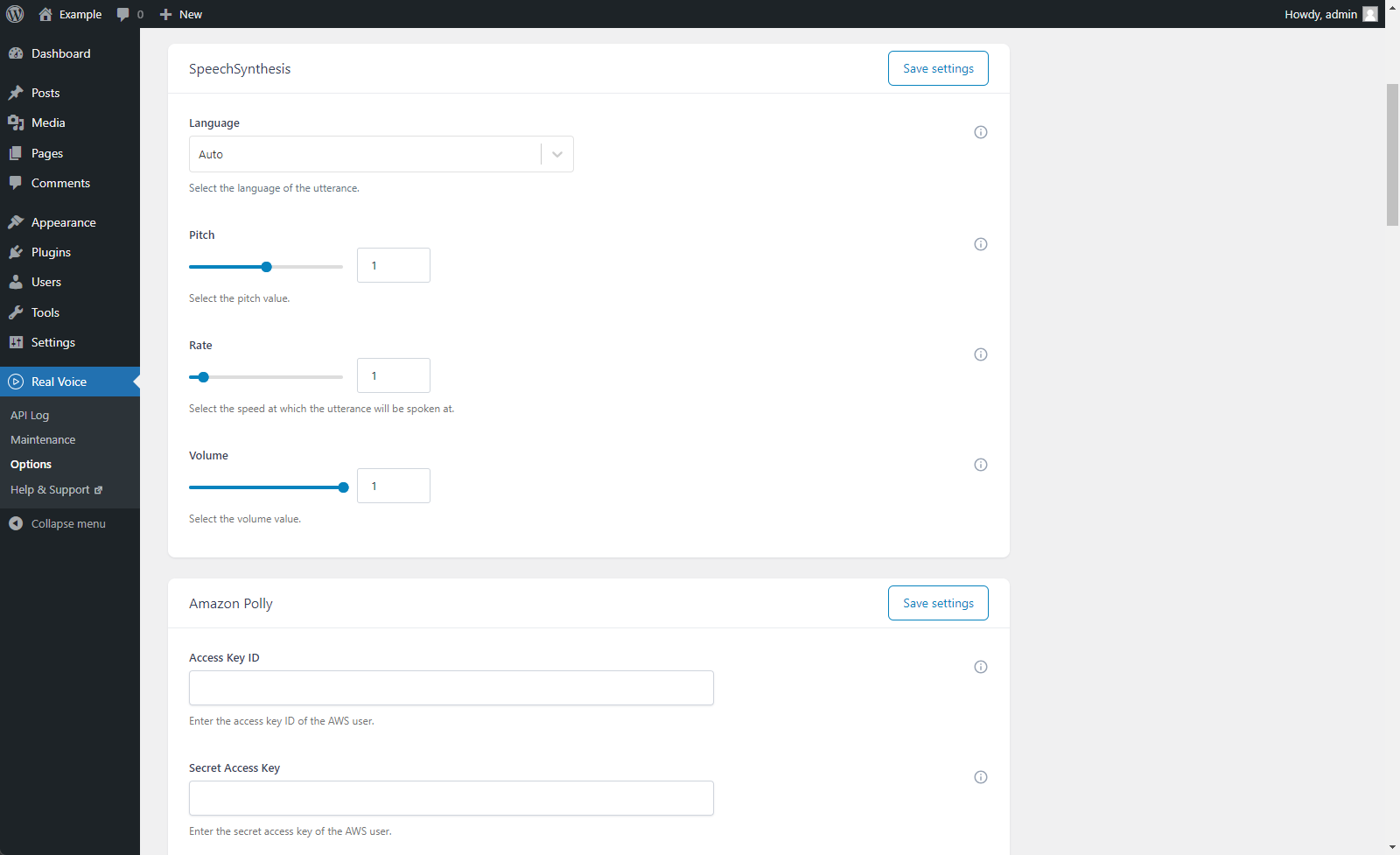
Task: Click the Volume slider handle
Action: [344, 487]
